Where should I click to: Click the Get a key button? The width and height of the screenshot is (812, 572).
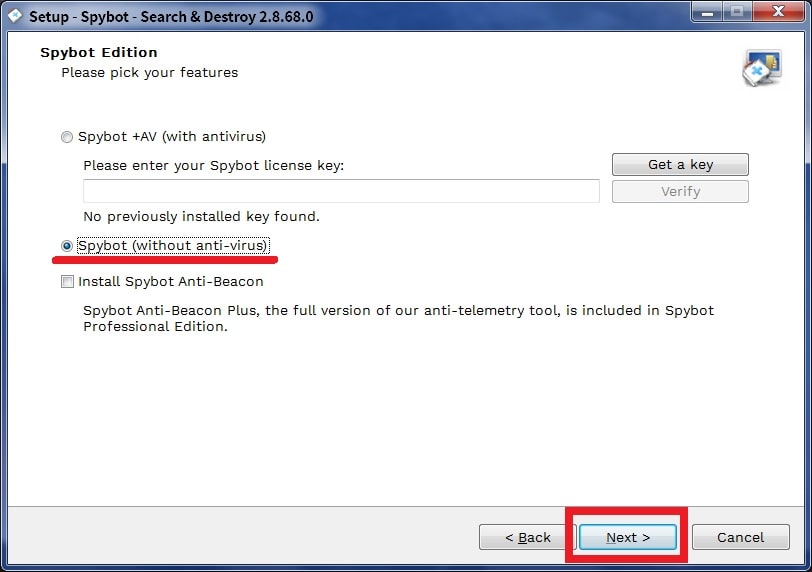(680, 165)
